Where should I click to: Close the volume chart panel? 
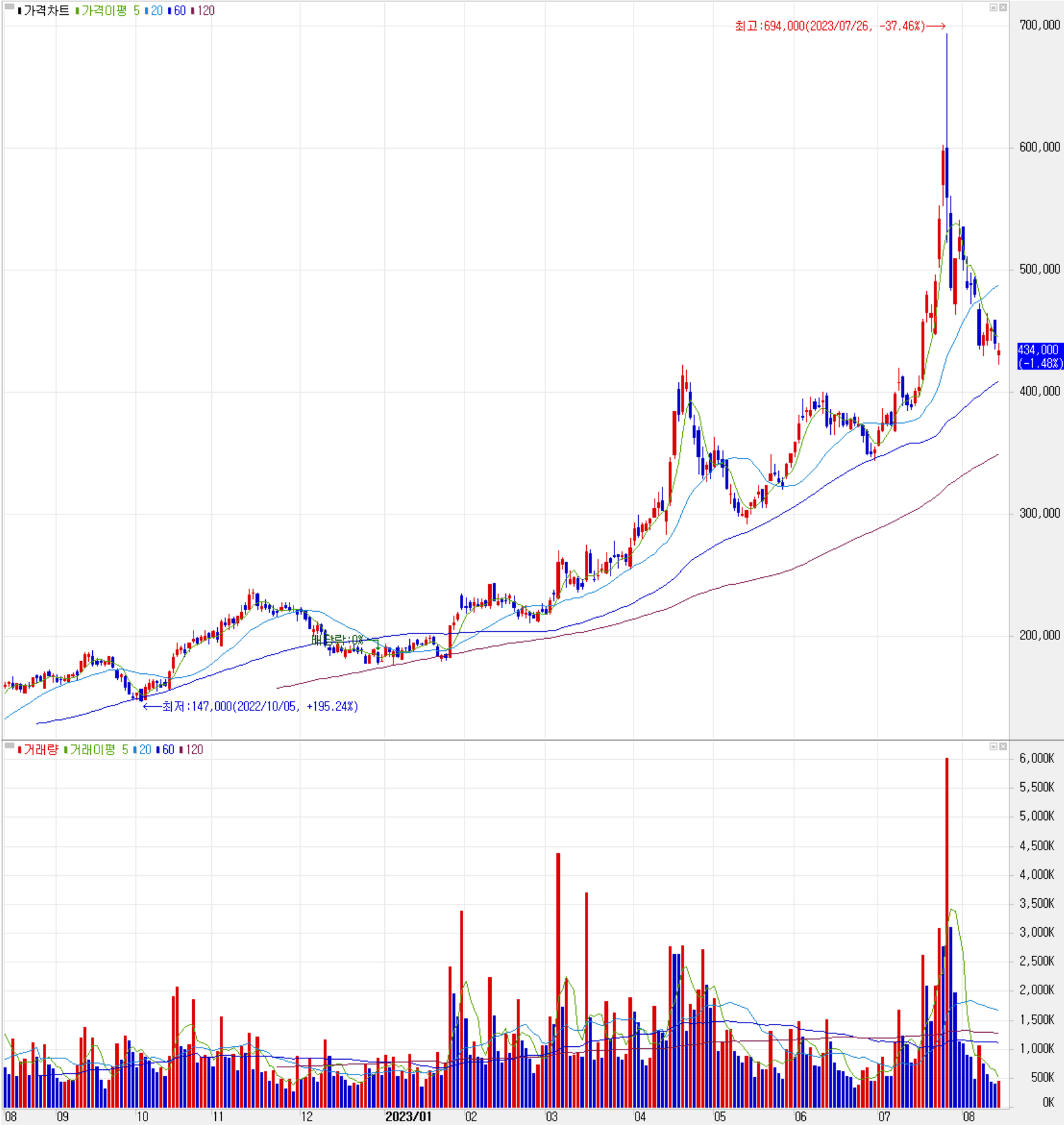coord(1003,746)
